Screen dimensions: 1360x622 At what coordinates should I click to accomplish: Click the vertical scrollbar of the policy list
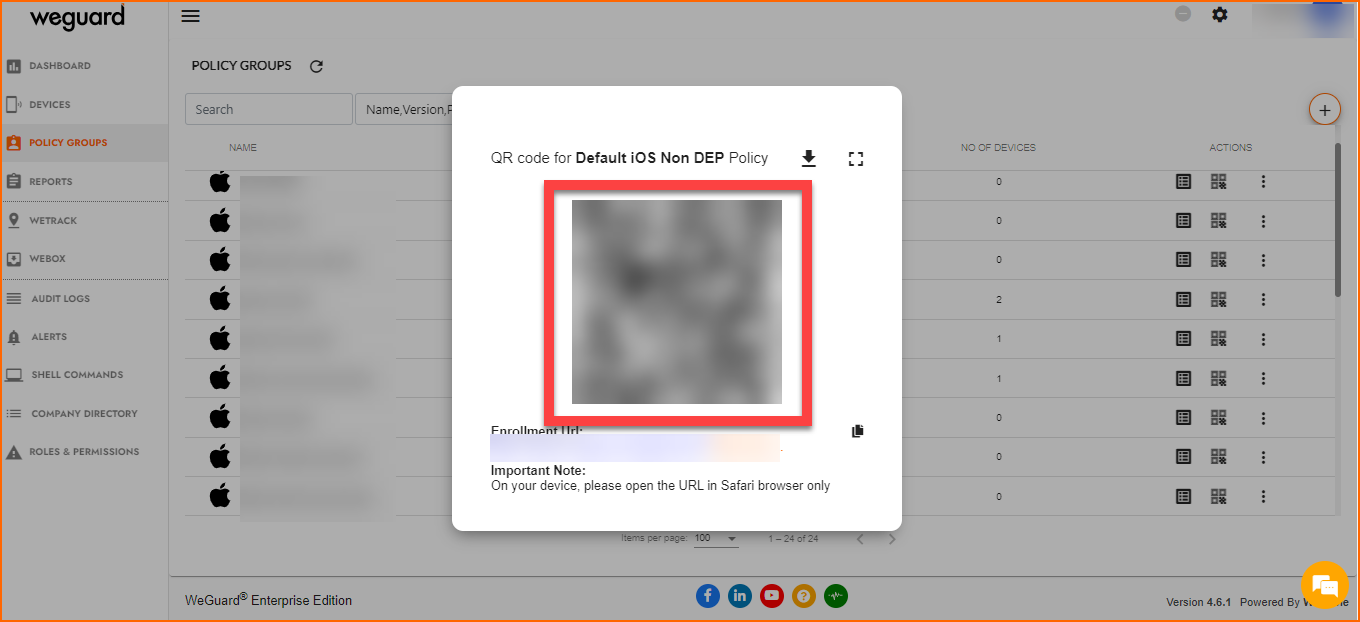[x=1338, y=220]
